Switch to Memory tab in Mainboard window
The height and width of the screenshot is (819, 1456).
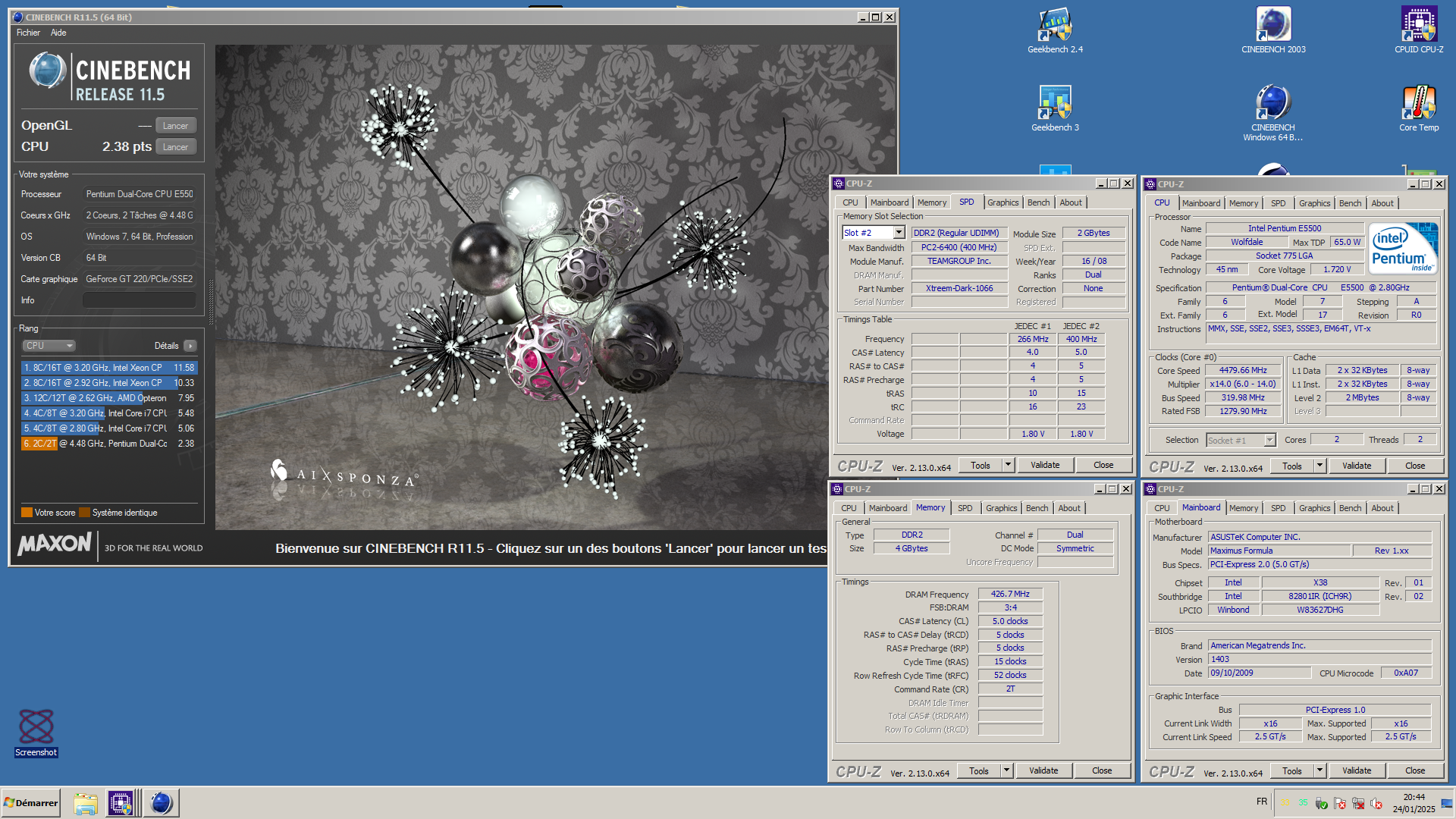1243,508
